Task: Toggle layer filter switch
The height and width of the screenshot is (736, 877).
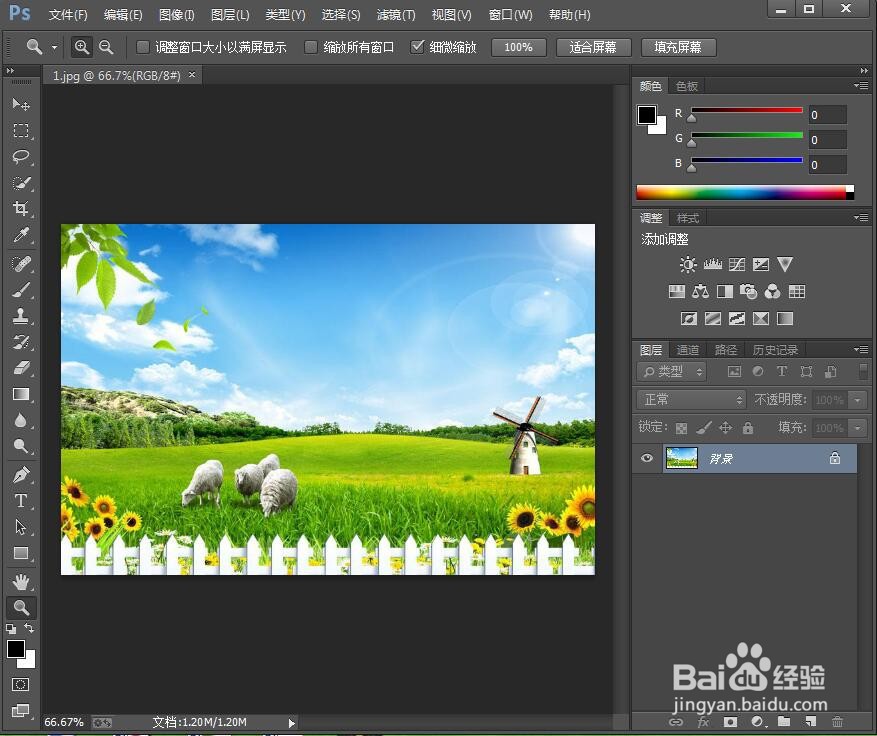Action: (864, 371)
